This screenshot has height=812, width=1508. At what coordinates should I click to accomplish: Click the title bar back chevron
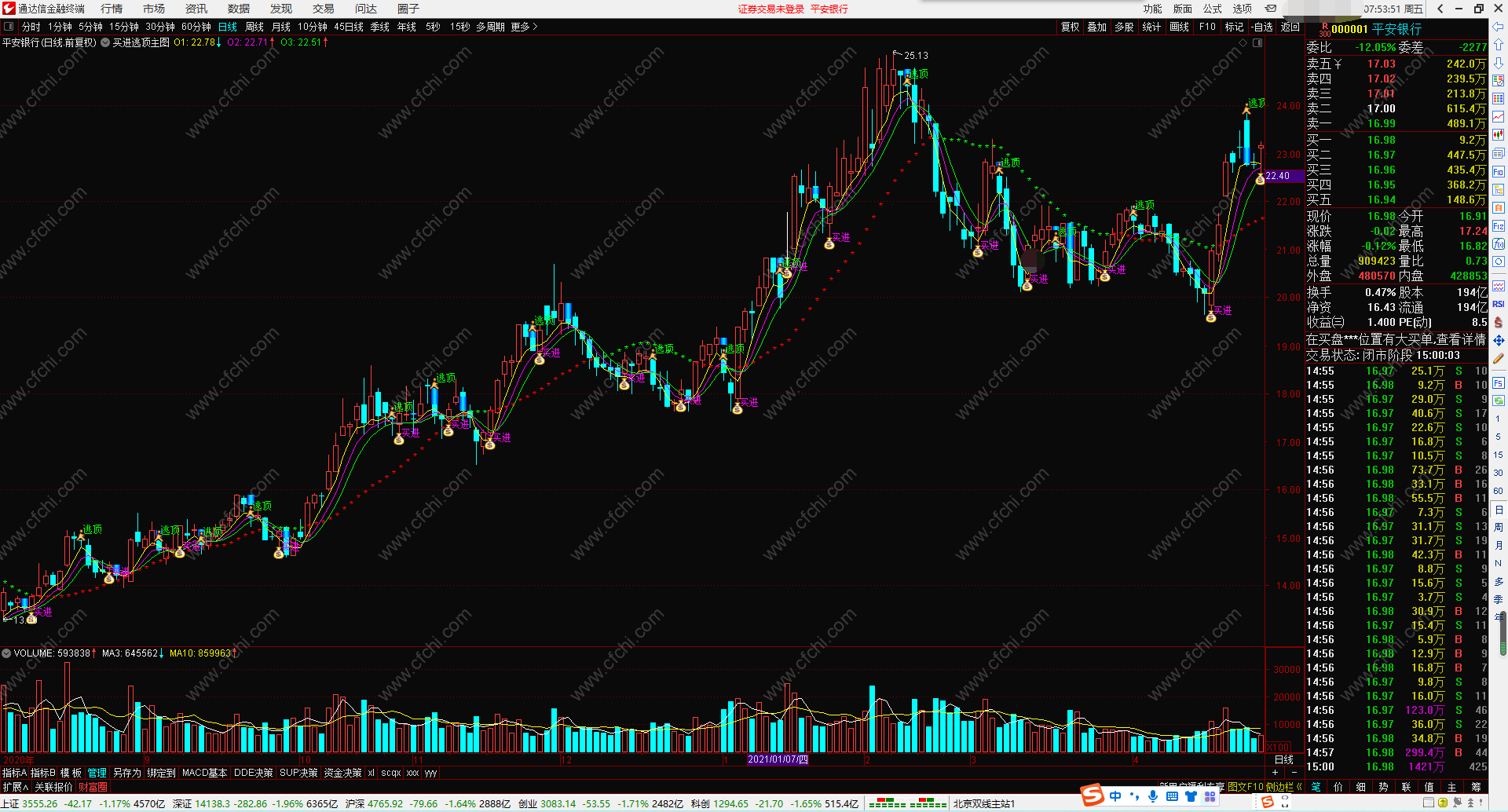coord(1440,9)
